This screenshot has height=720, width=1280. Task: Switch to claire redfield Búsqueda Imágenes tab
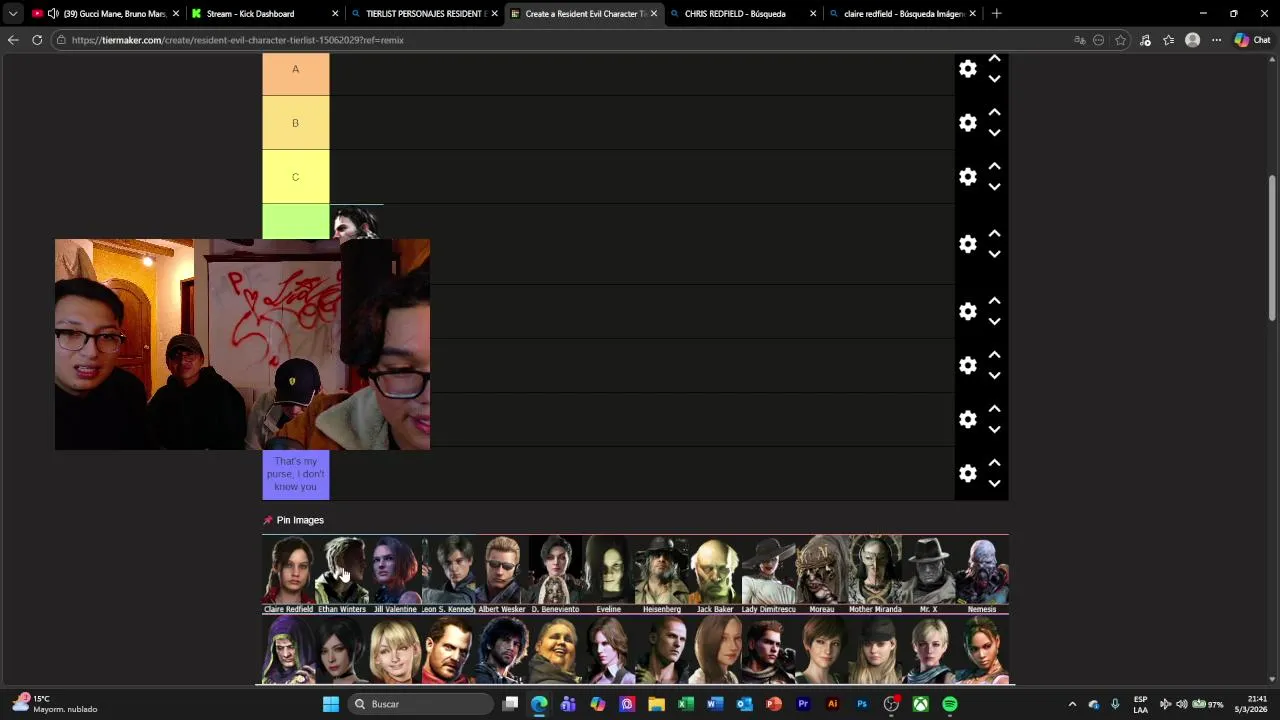point(903,14)
